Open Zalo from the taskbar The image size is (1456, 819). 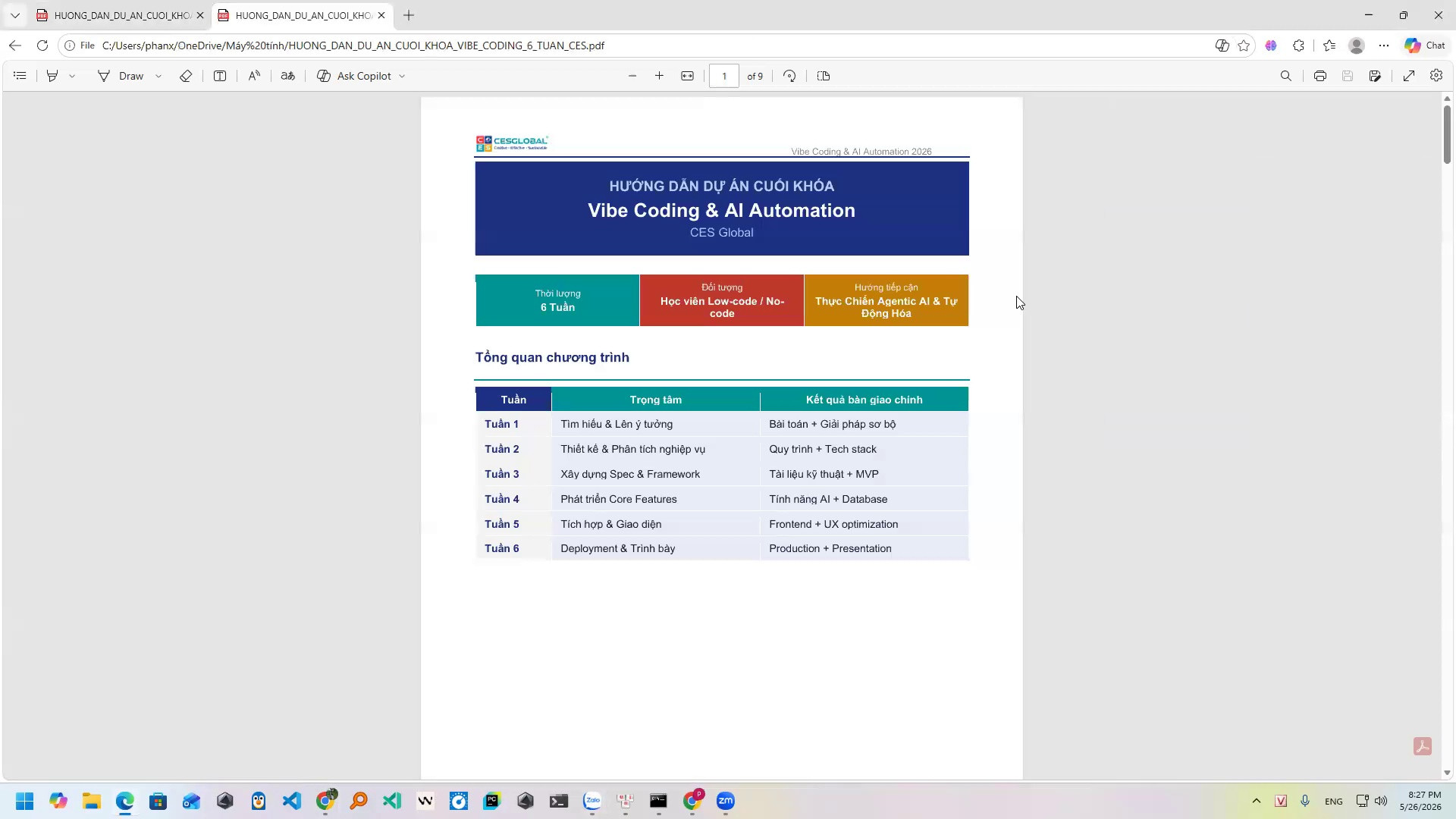point(592,801)
